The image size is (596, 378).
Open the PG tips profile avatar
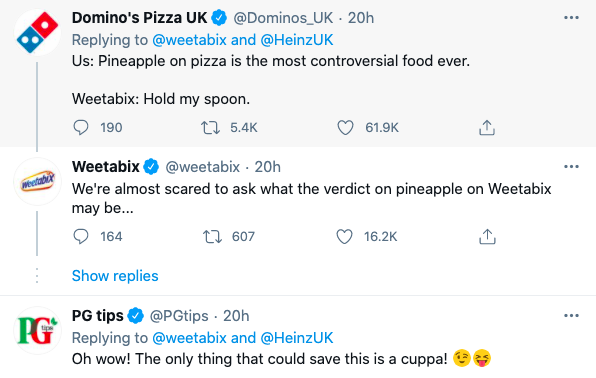pos(37,331)
